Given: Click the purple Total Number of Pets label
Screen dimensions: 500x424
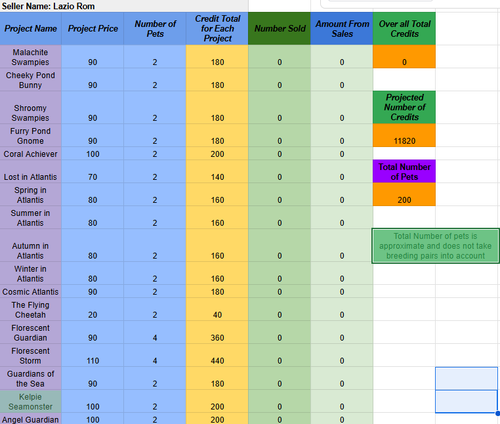Looking at the screenshot, I should coord(404,171).
